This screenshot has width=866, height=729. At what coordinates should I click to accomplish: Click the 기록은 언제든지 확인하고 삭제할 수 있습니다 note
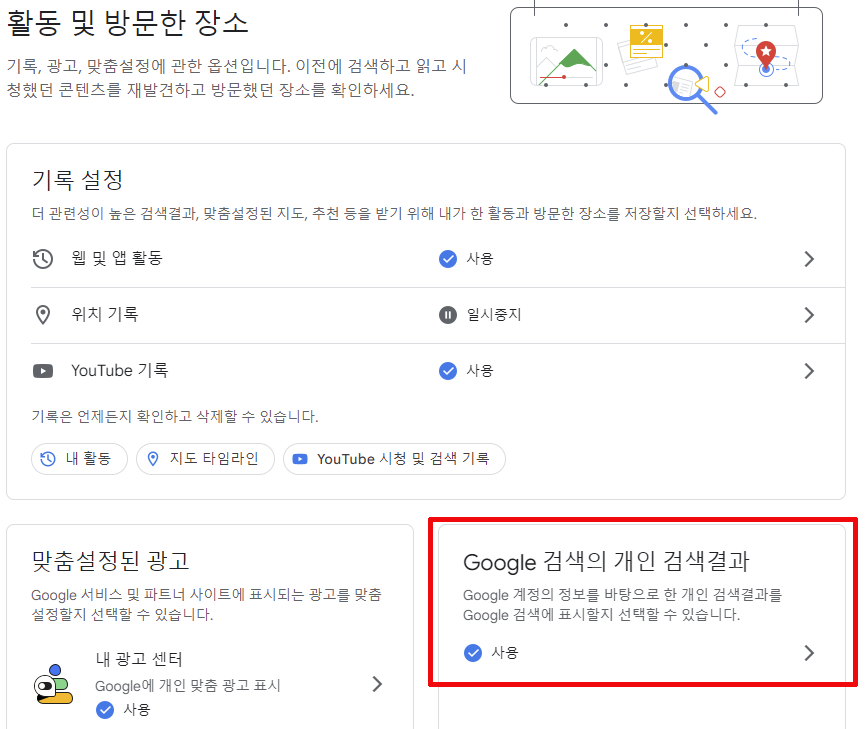(175, 416)
